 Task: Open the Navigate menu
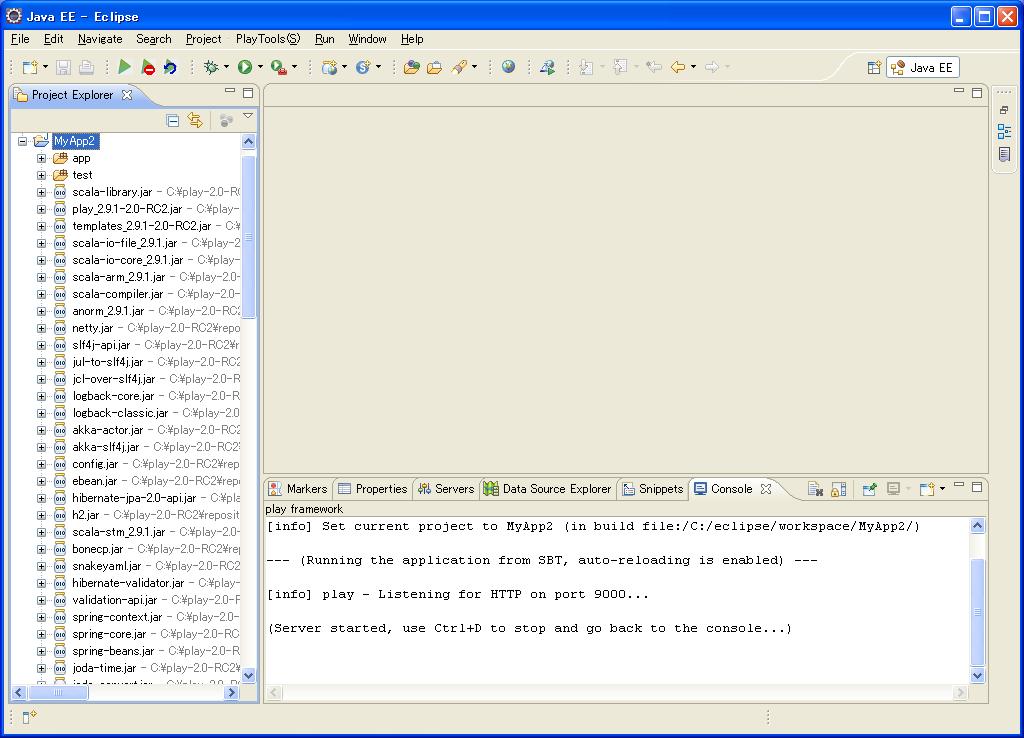(x=100, y=39)
